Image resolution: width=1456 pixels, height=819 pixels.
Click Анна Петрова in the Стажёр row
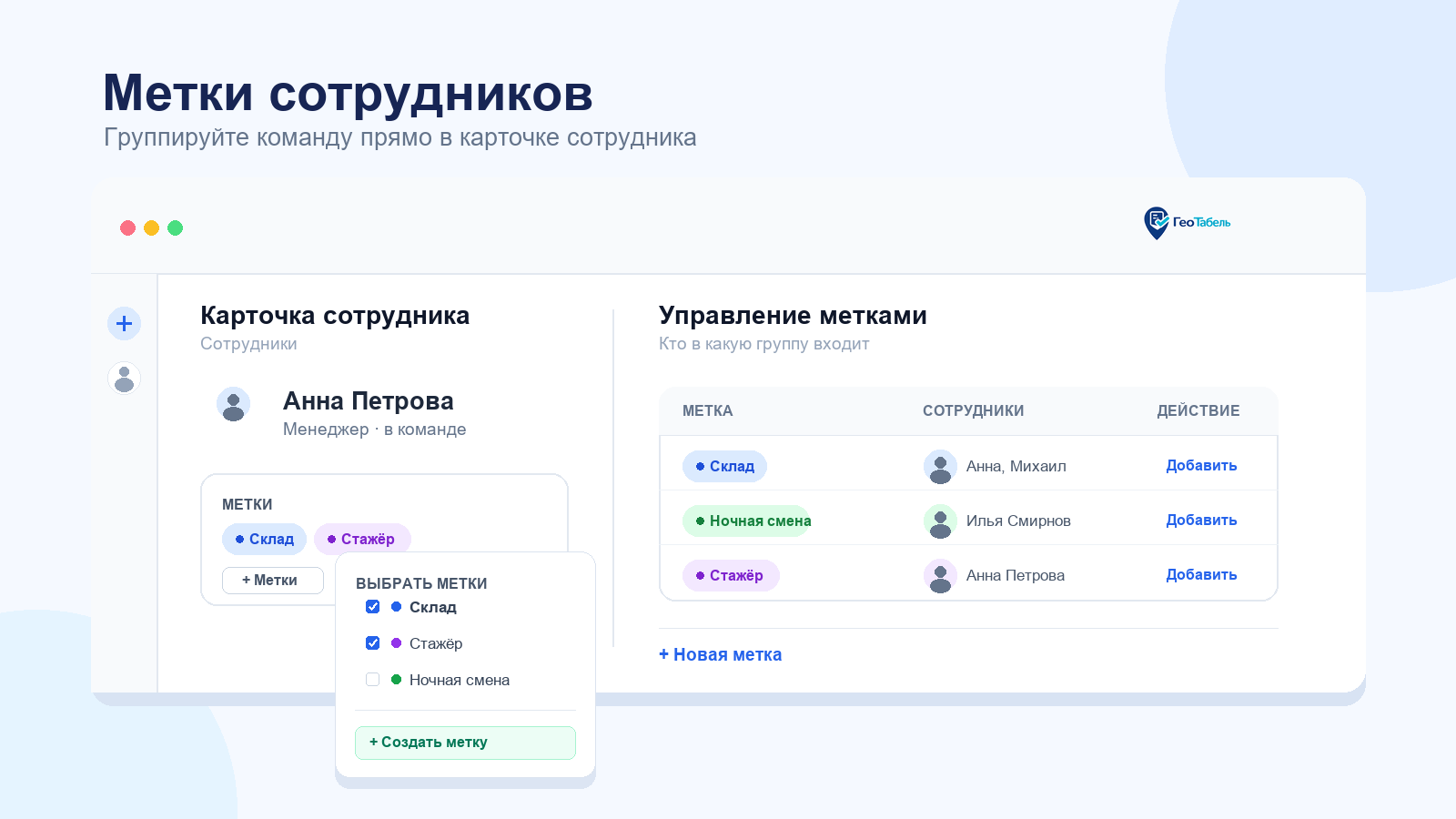pos(1015,576)
